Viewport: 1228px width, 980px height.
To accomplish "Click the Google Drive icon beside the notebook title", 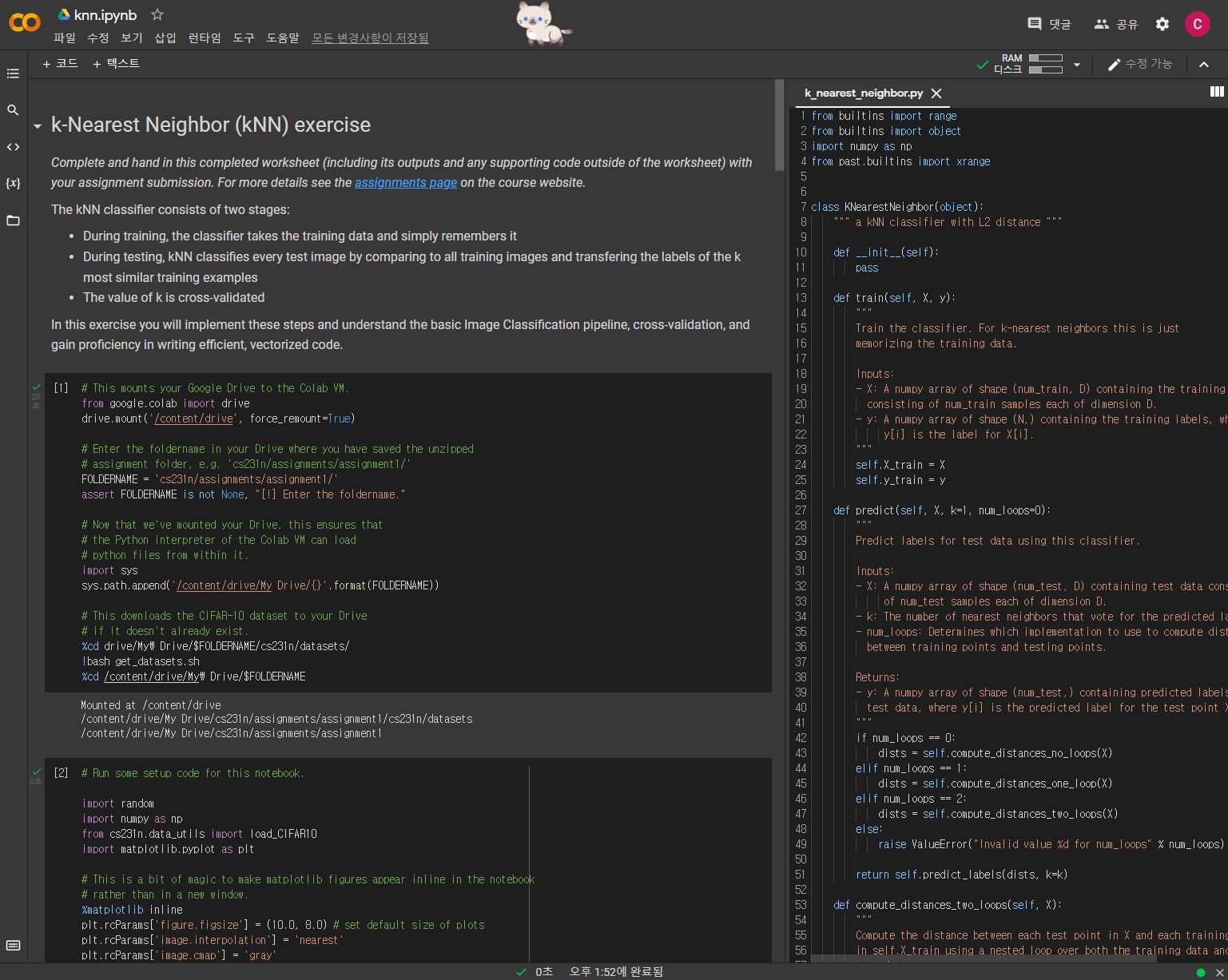I will [64, 14].
